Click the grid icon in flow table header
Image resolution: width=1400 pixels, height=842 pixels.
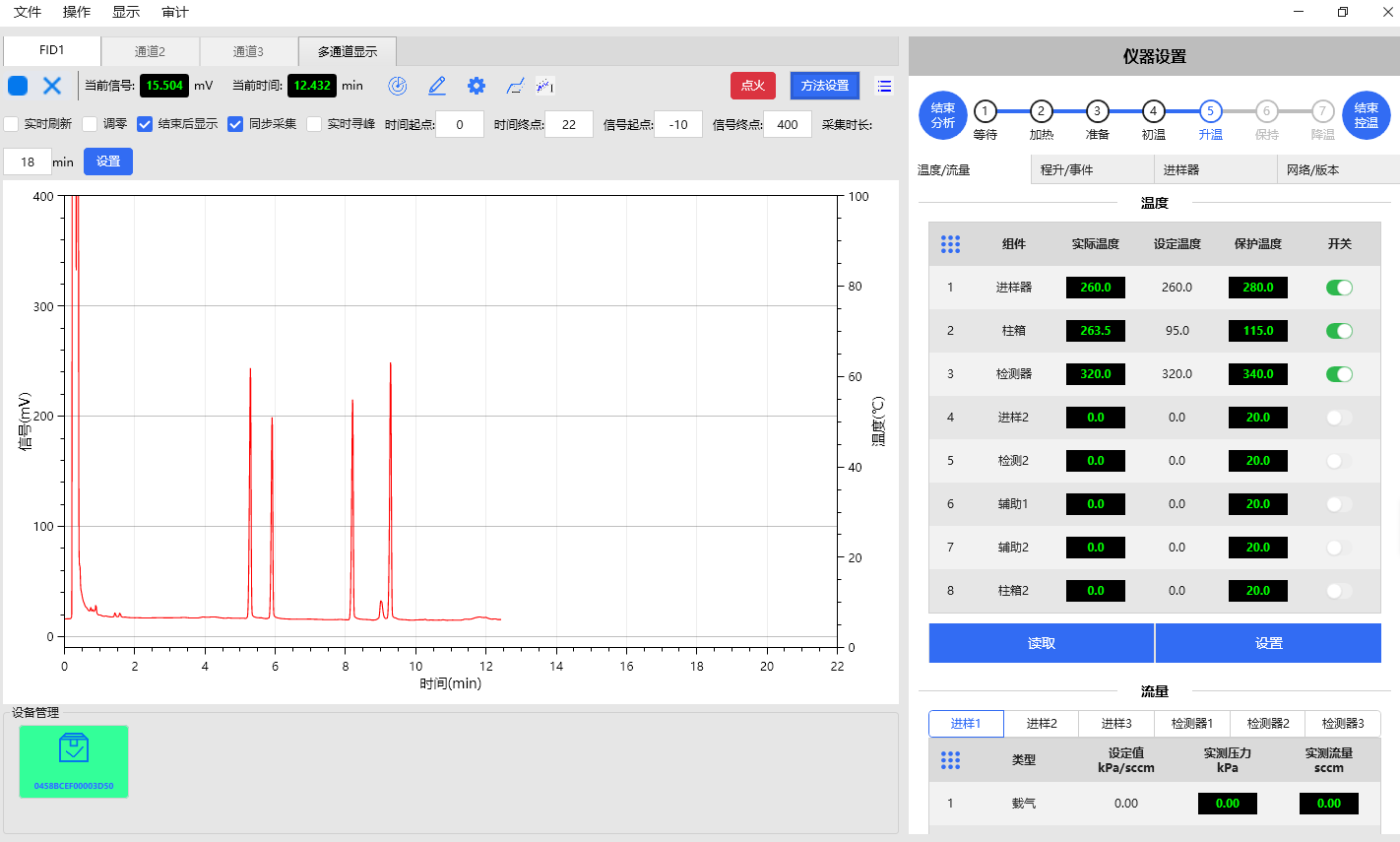click(x=950, y=760)
